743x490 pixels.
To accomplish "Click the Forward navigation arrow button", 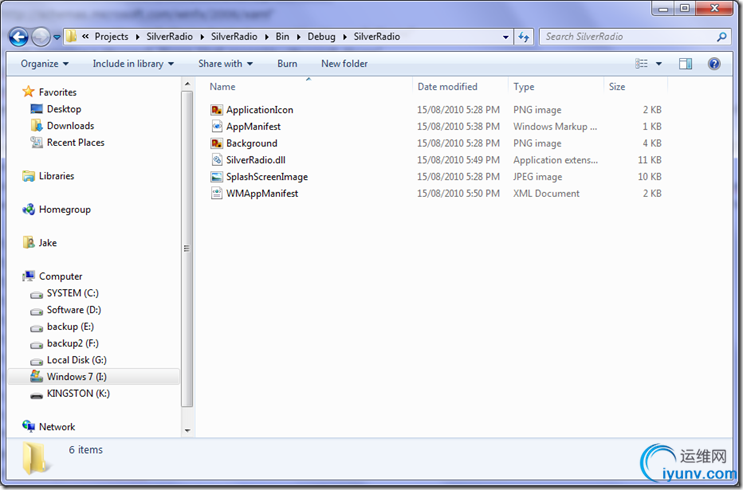I will coord(41,37).
